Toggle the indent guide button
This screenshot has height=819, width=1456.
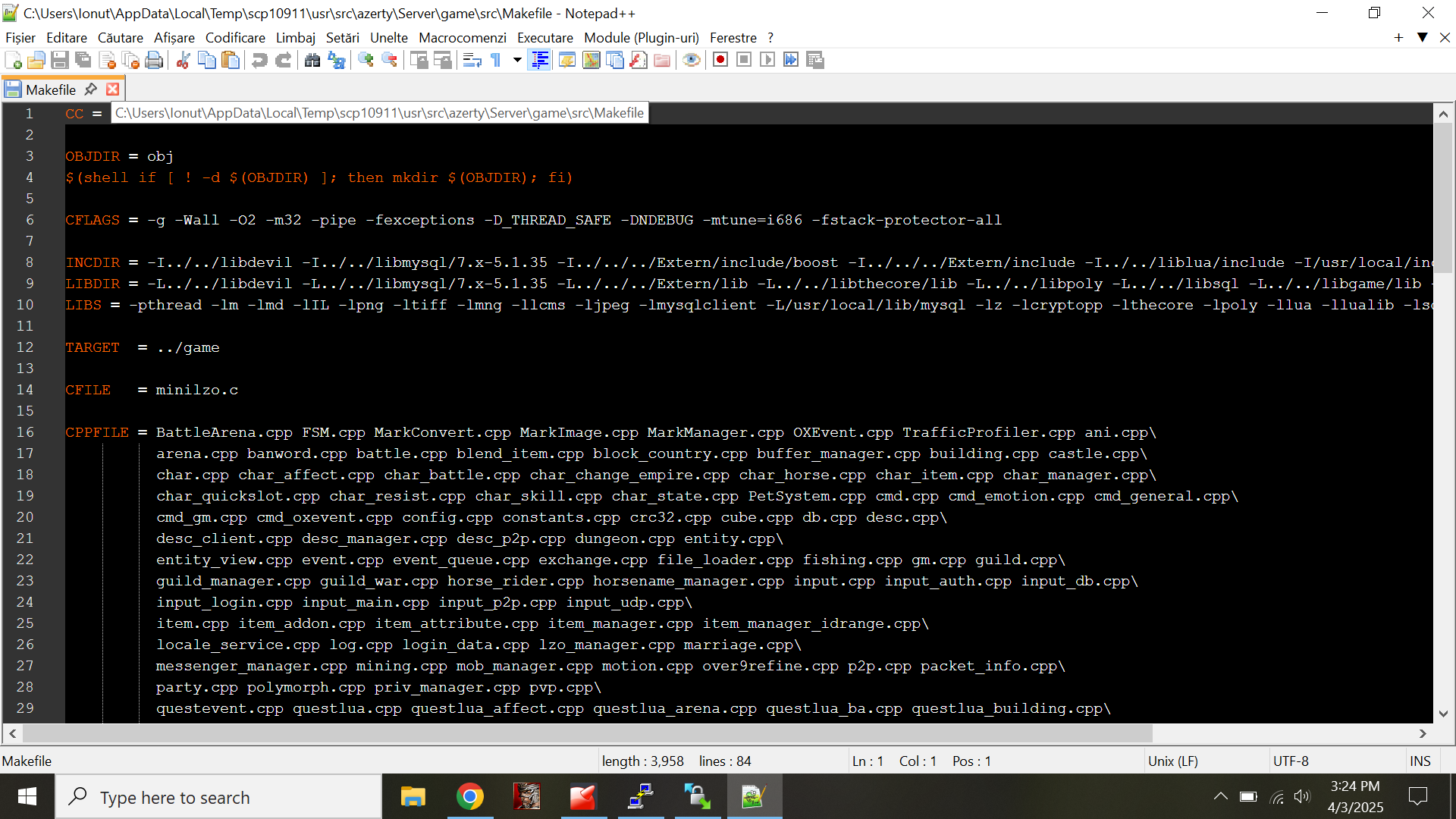(x=540, y=61)
